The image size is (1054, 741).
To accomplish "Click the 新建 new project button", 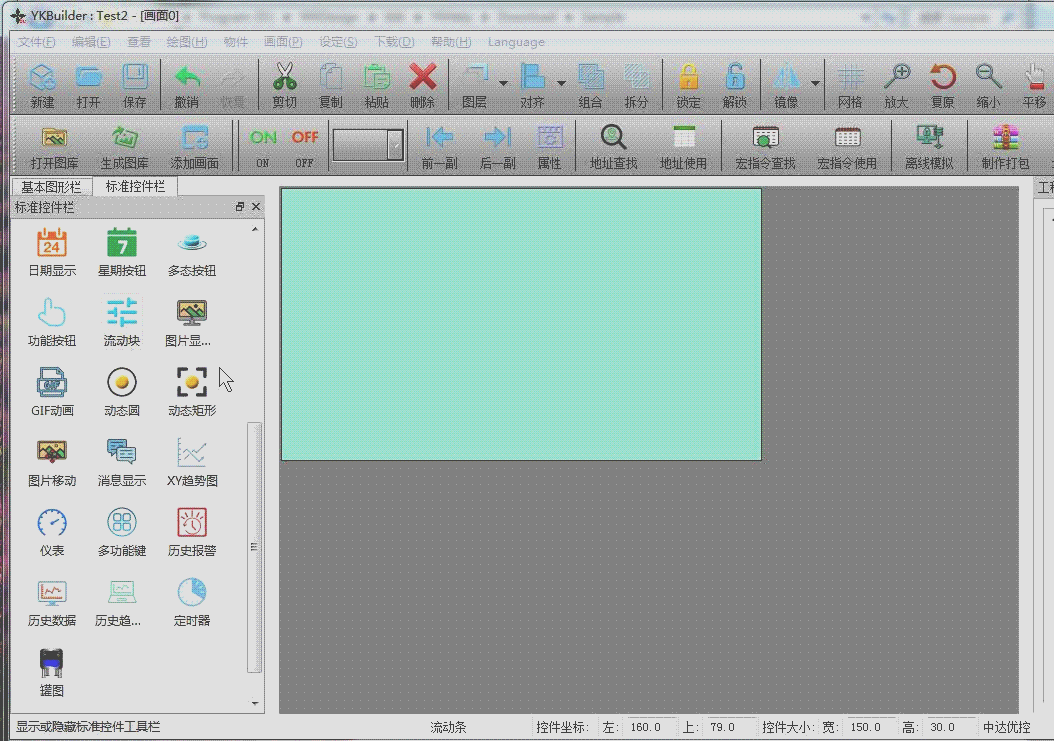I will pos(42,85).
